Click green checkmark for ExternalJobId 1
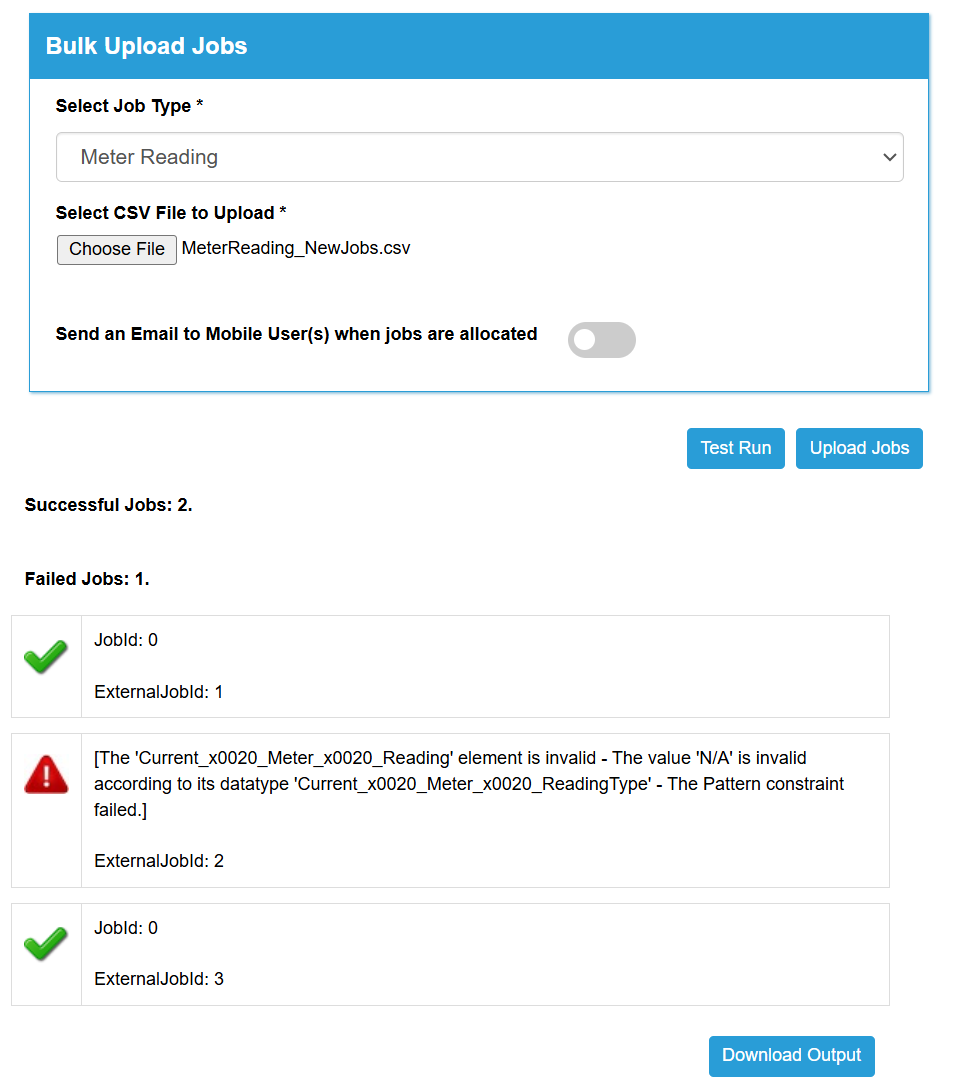Screen dimensions: 958x1081 point(45,656)
